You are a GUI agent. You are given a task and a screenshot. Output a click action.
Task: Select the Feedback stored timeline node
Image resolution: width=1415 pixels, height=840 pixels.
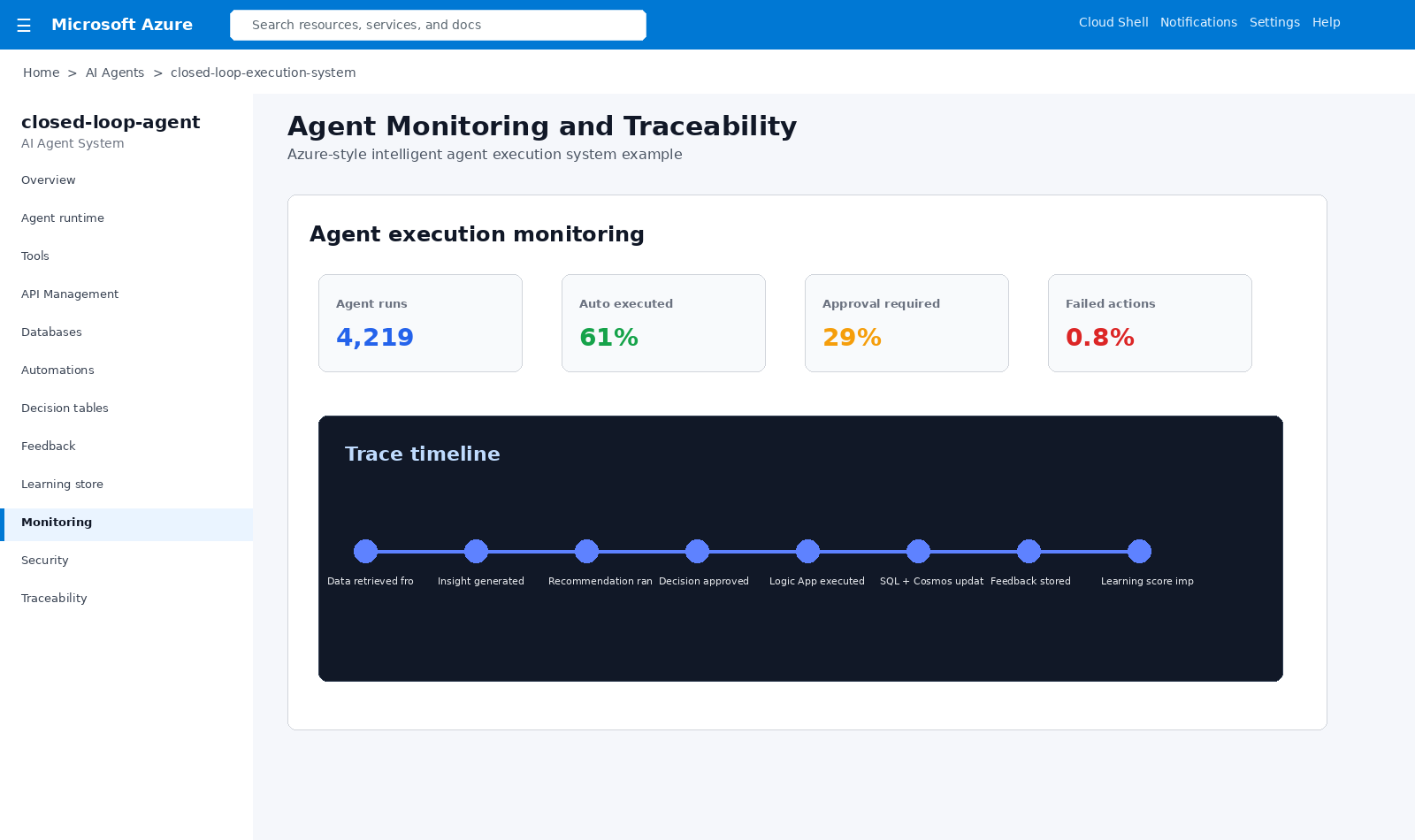point(1029,552)
